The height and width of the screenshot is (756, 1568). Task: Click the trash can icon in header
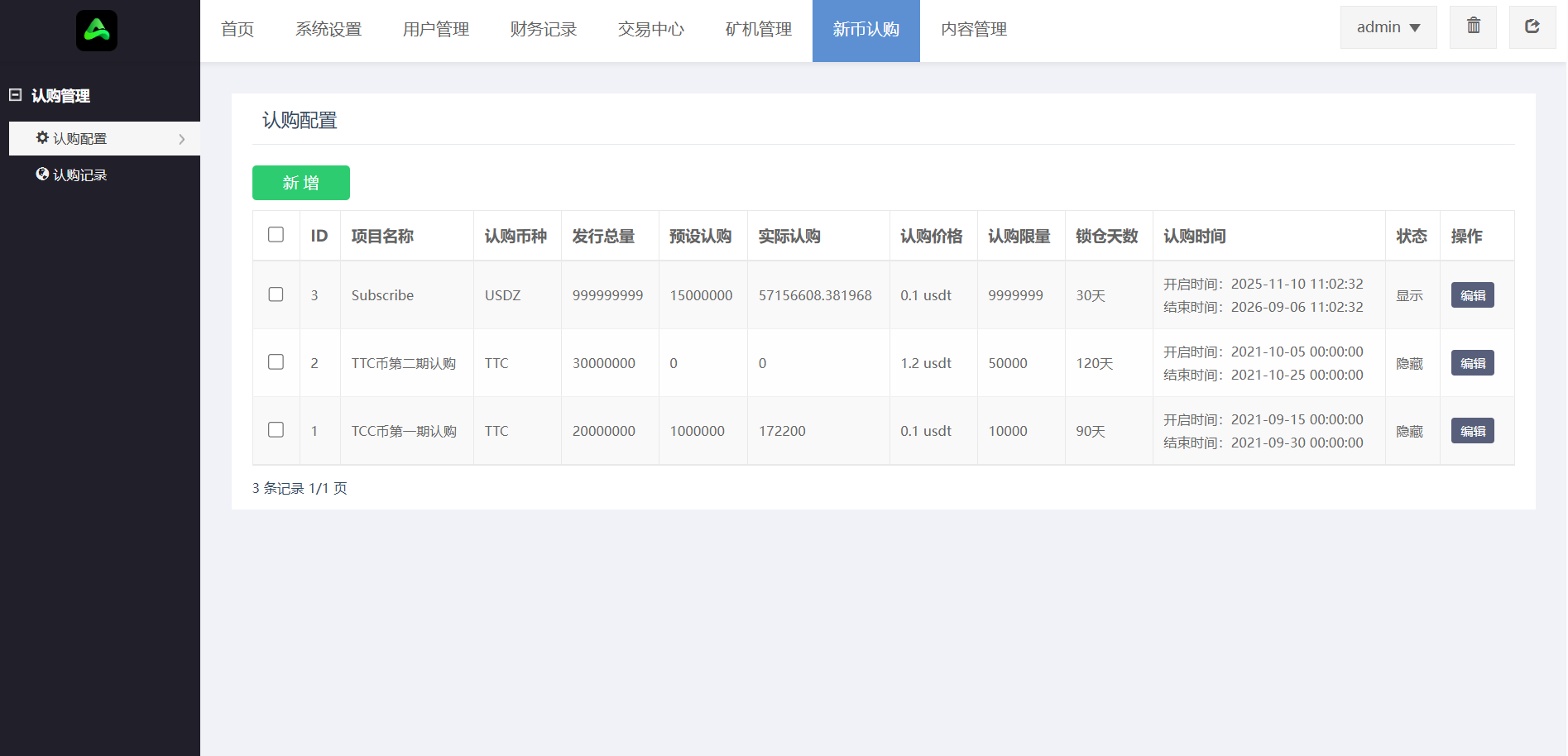pos(1473,26)
